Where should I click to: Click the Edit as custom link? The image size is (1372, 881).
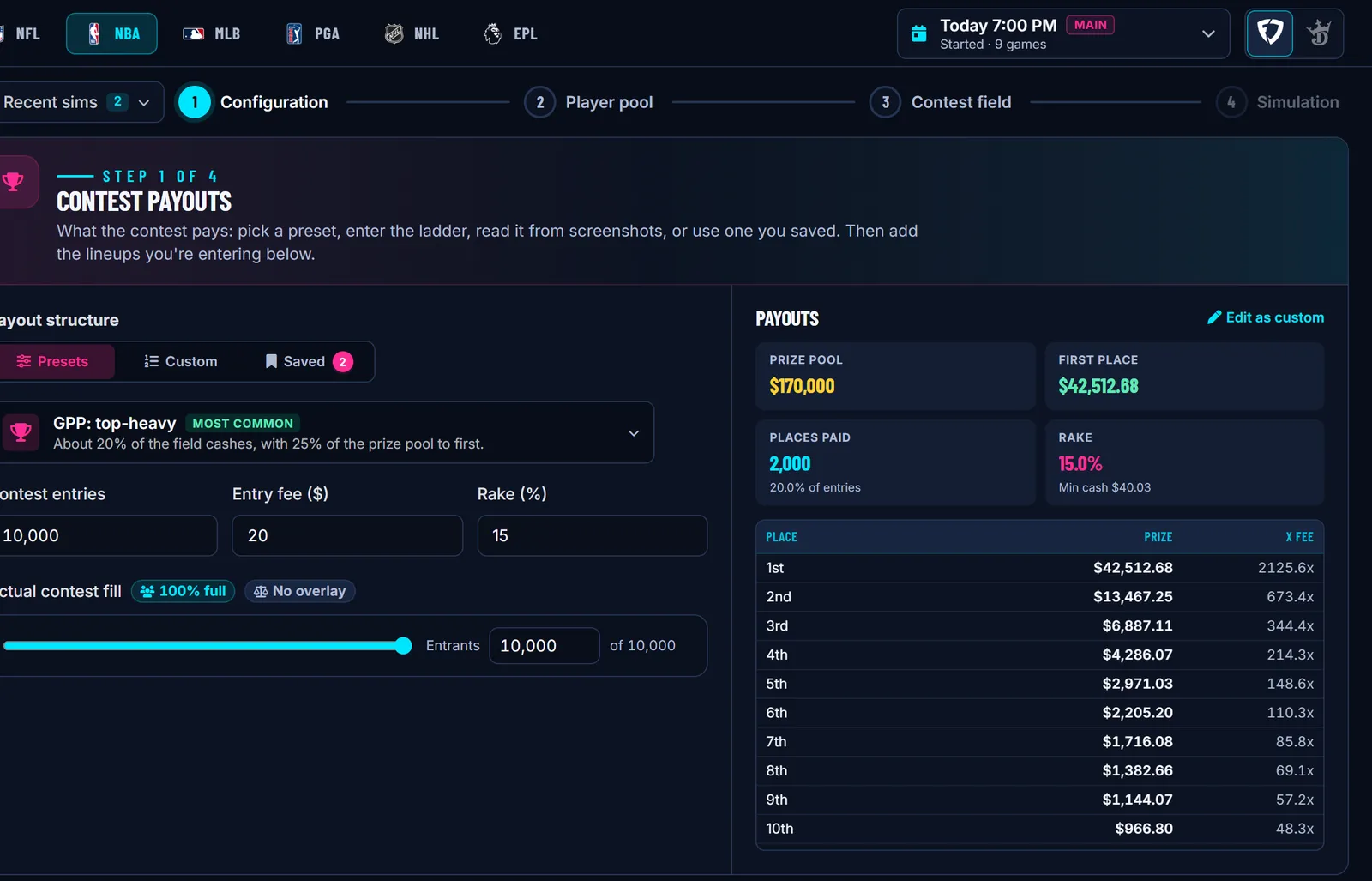coord(1266,317)
